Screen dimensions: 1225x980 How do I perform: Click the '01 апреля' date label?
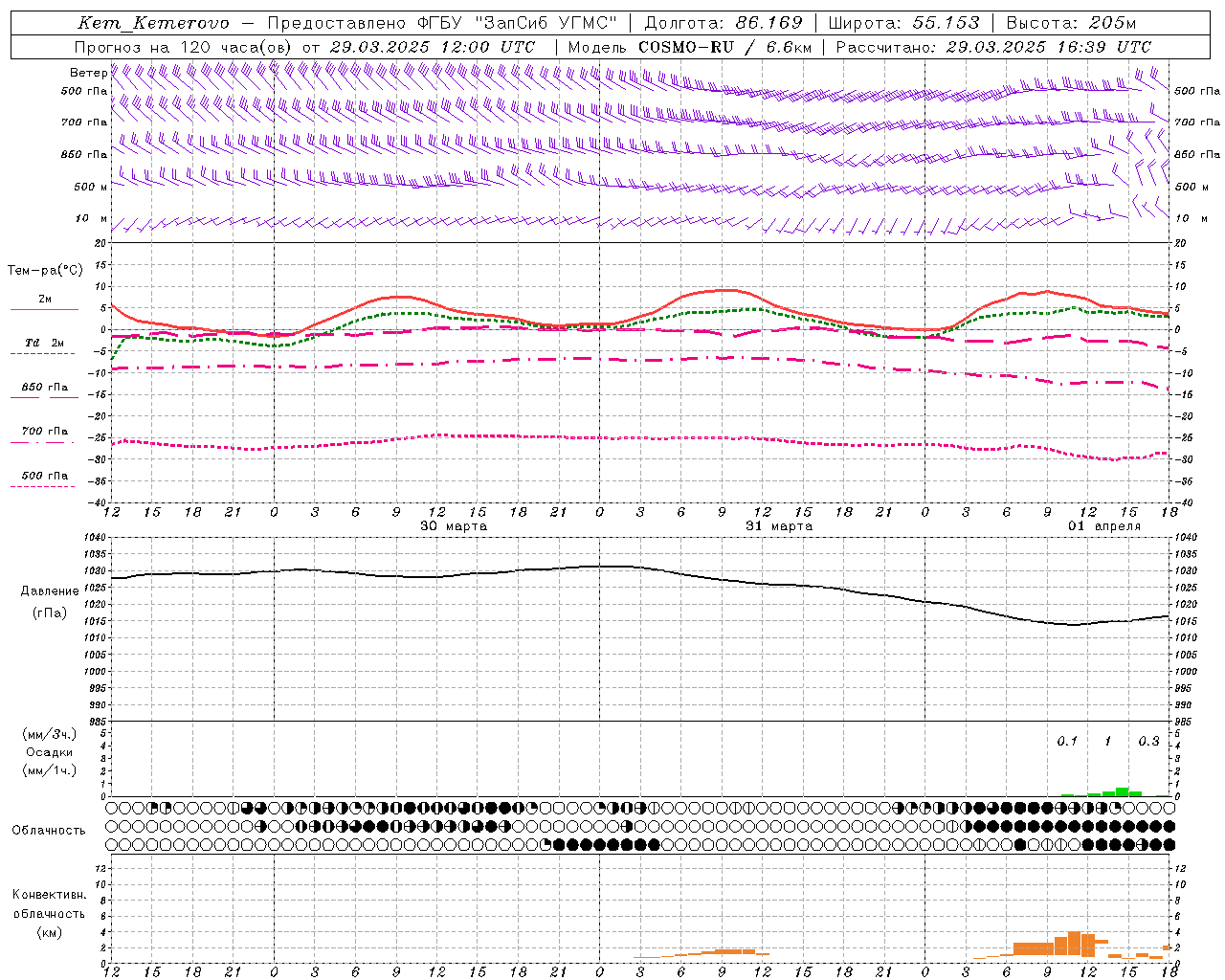coord(1105,526)
